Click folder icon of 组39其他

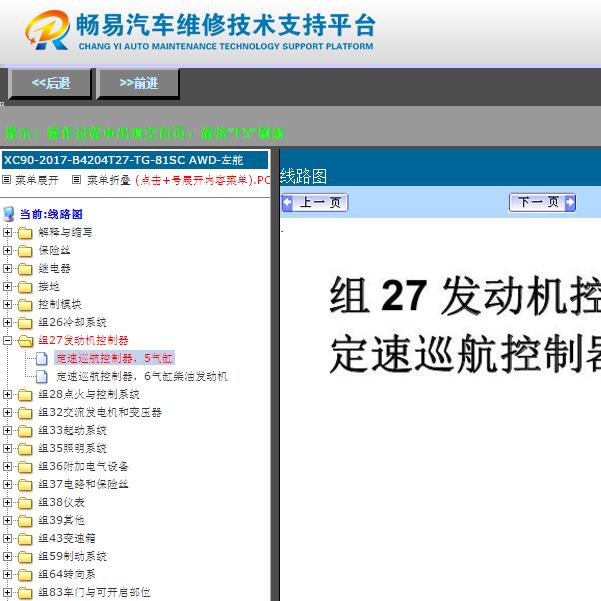pos(25,521)
